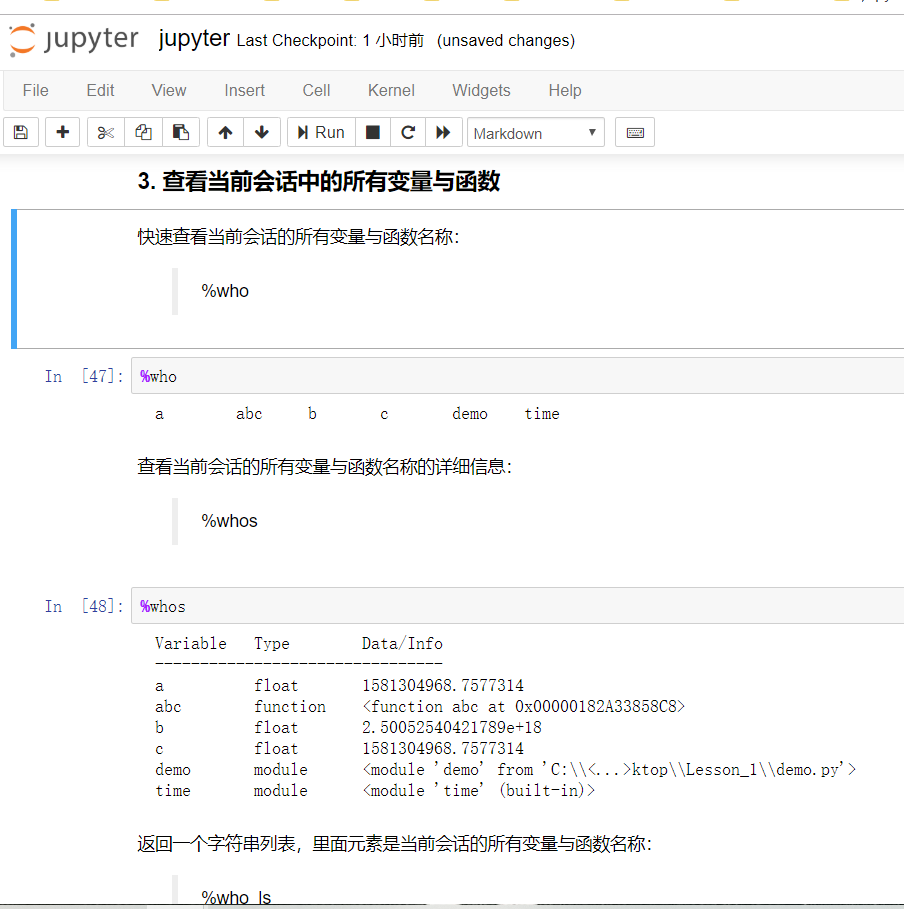904x909 pixels.
Task: Click markdown text 查看当前会话的所有变量与函数名称的详细信息
Action: (x=325, y=466)
